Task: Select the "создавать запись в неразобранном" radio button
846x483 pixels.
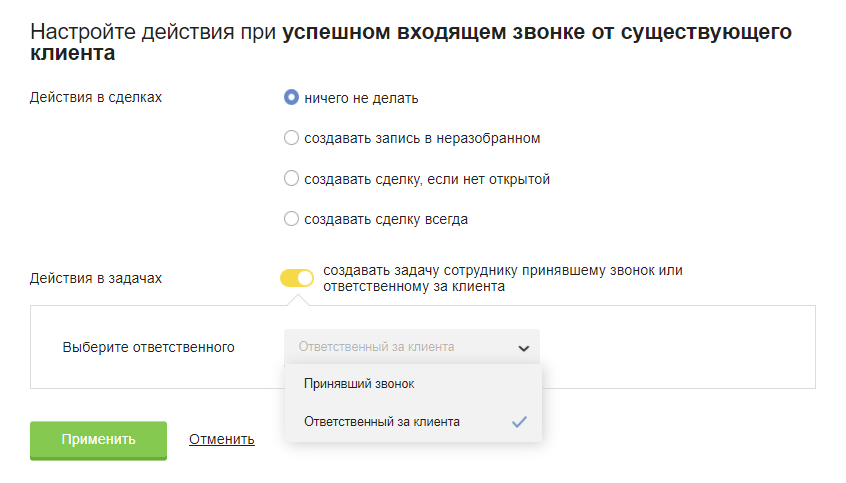Action: click(291, 138)
